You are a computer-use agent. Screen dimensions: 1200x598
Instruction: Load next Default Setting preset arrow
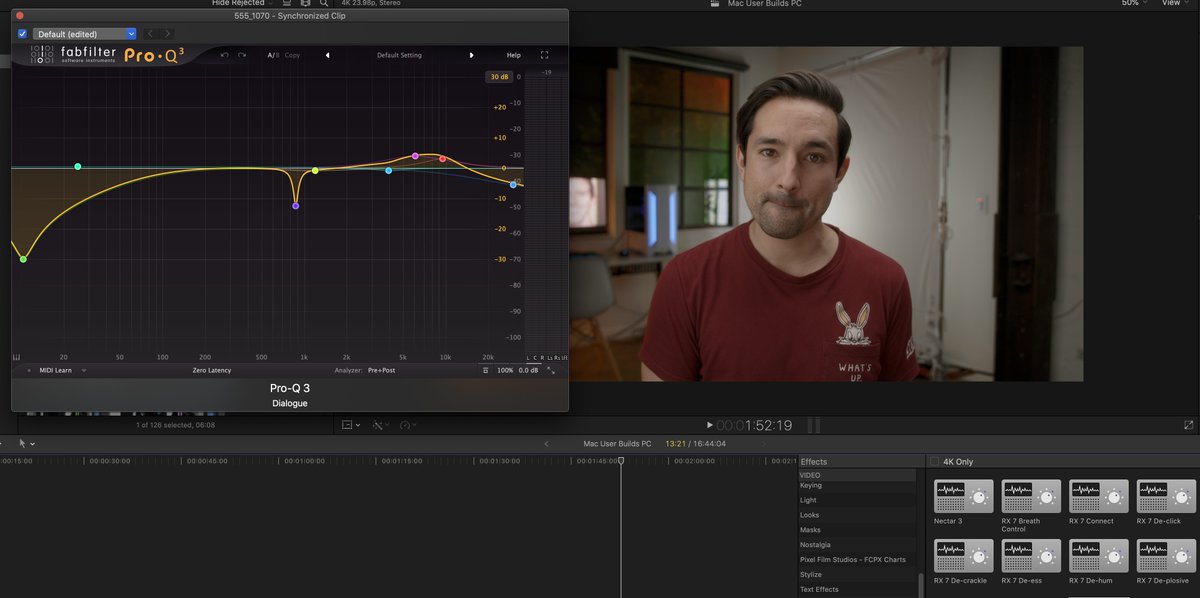pyautogui.click(x=471, y=55)
